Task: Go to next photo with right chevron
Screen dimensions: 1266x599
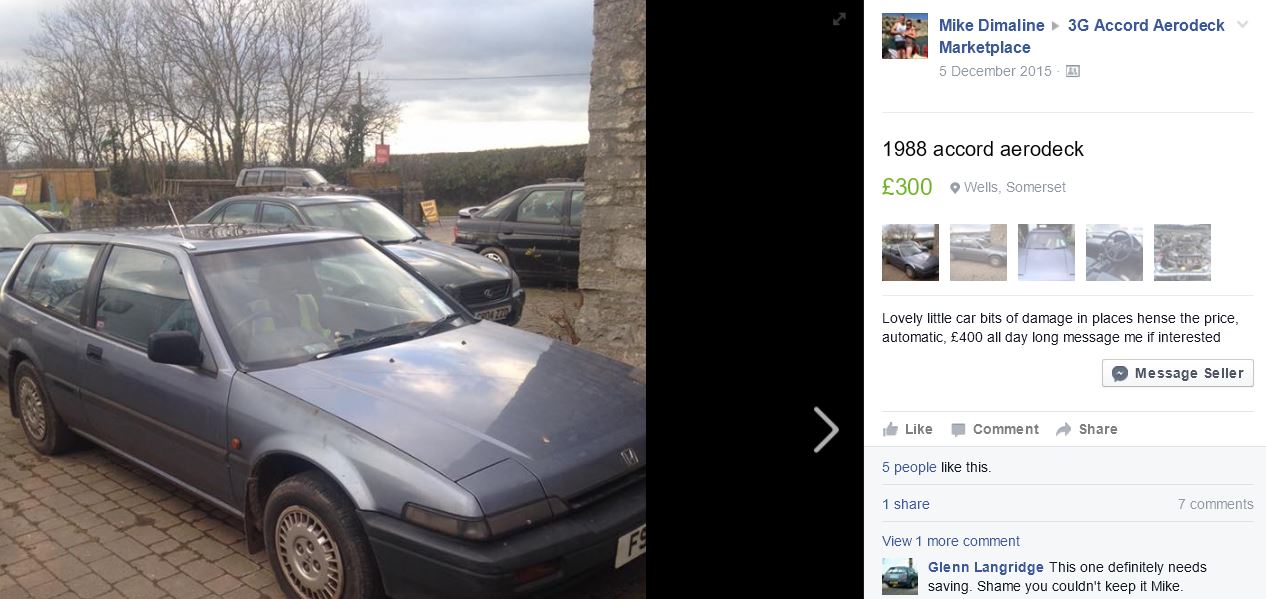Action: pos(826,430)
